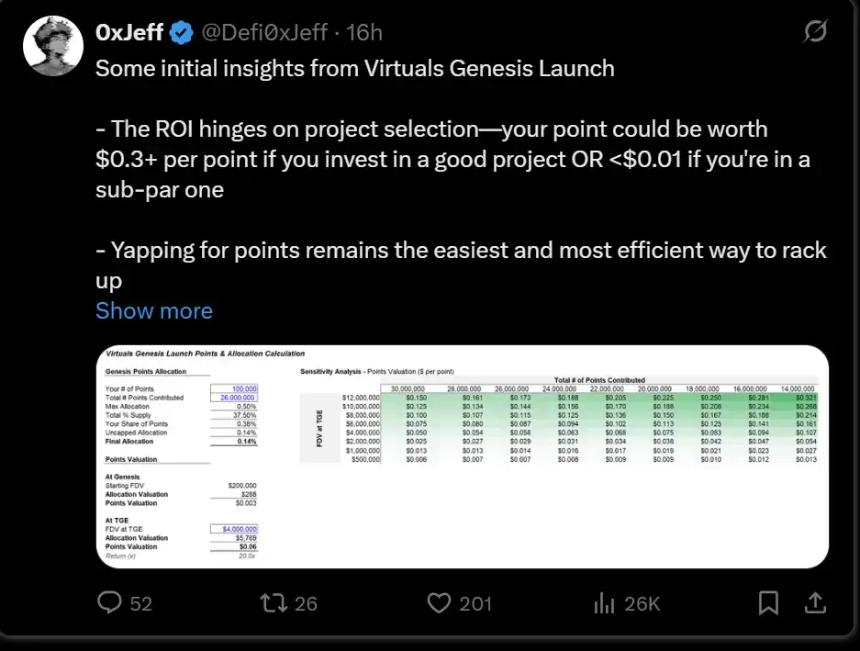This screenshot has width=860, height=651.
Task: Expand the tweet with Show more
Action: 154,311
